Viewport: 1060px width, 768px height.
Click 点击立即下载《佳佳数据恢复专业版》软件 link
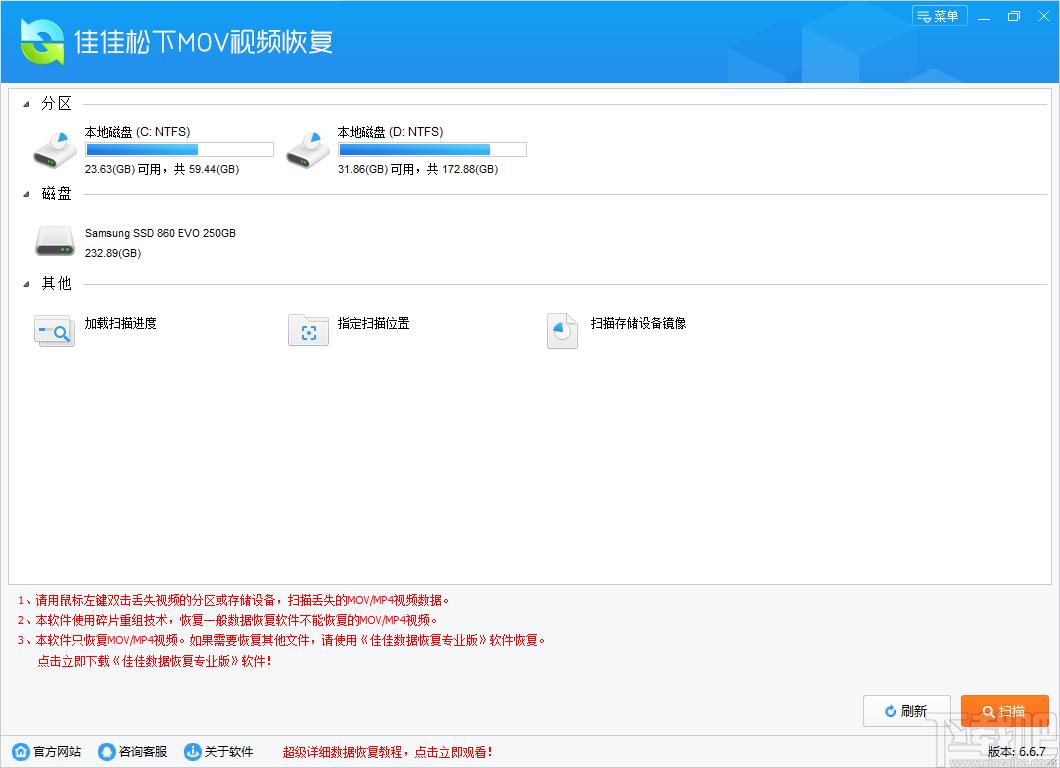click(154, 661)
